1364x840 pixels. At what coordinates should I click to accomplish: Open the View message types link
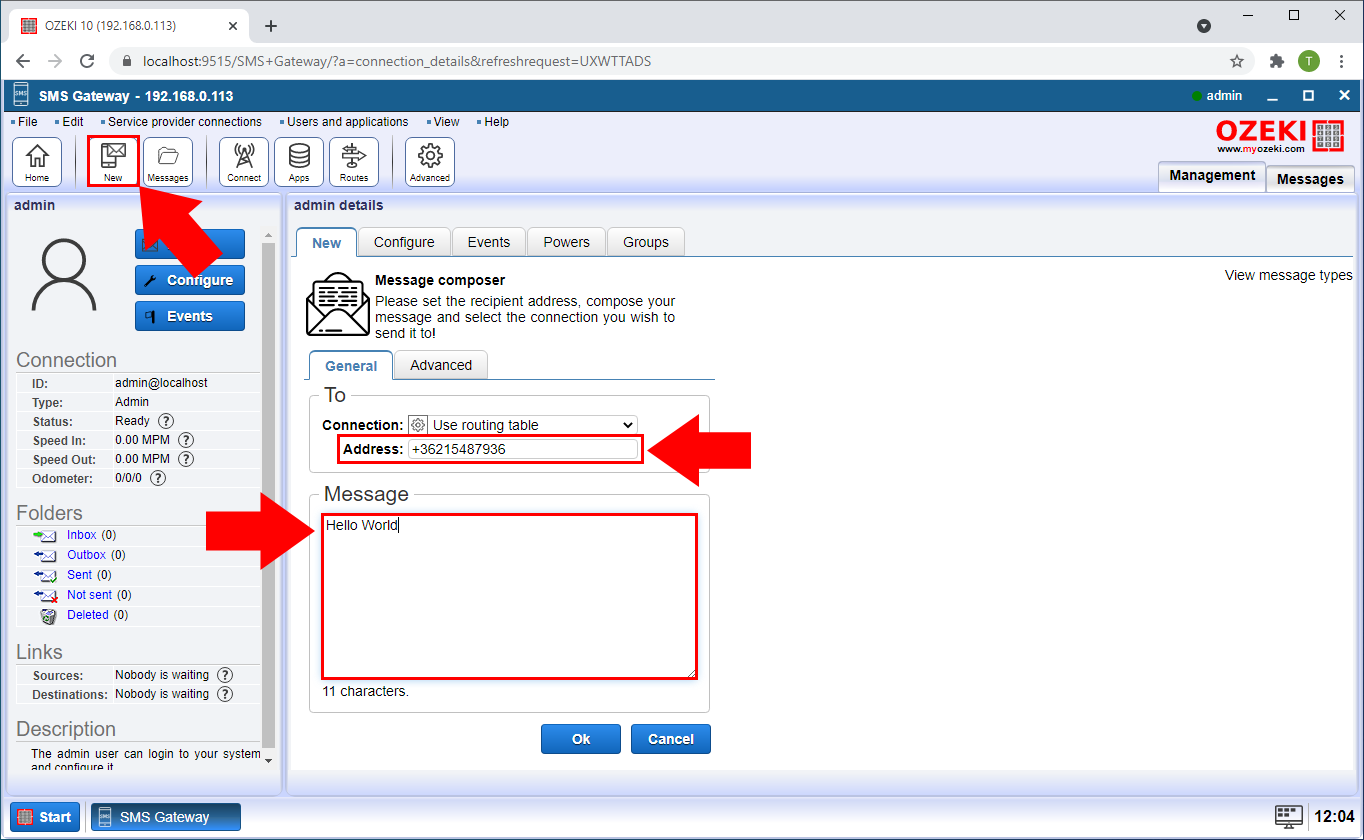coord(1288,275)
